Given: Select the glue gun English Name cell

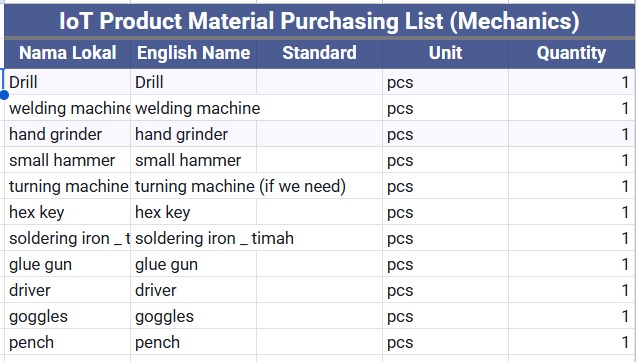Looking at the screenshot, I should (193, 264).
